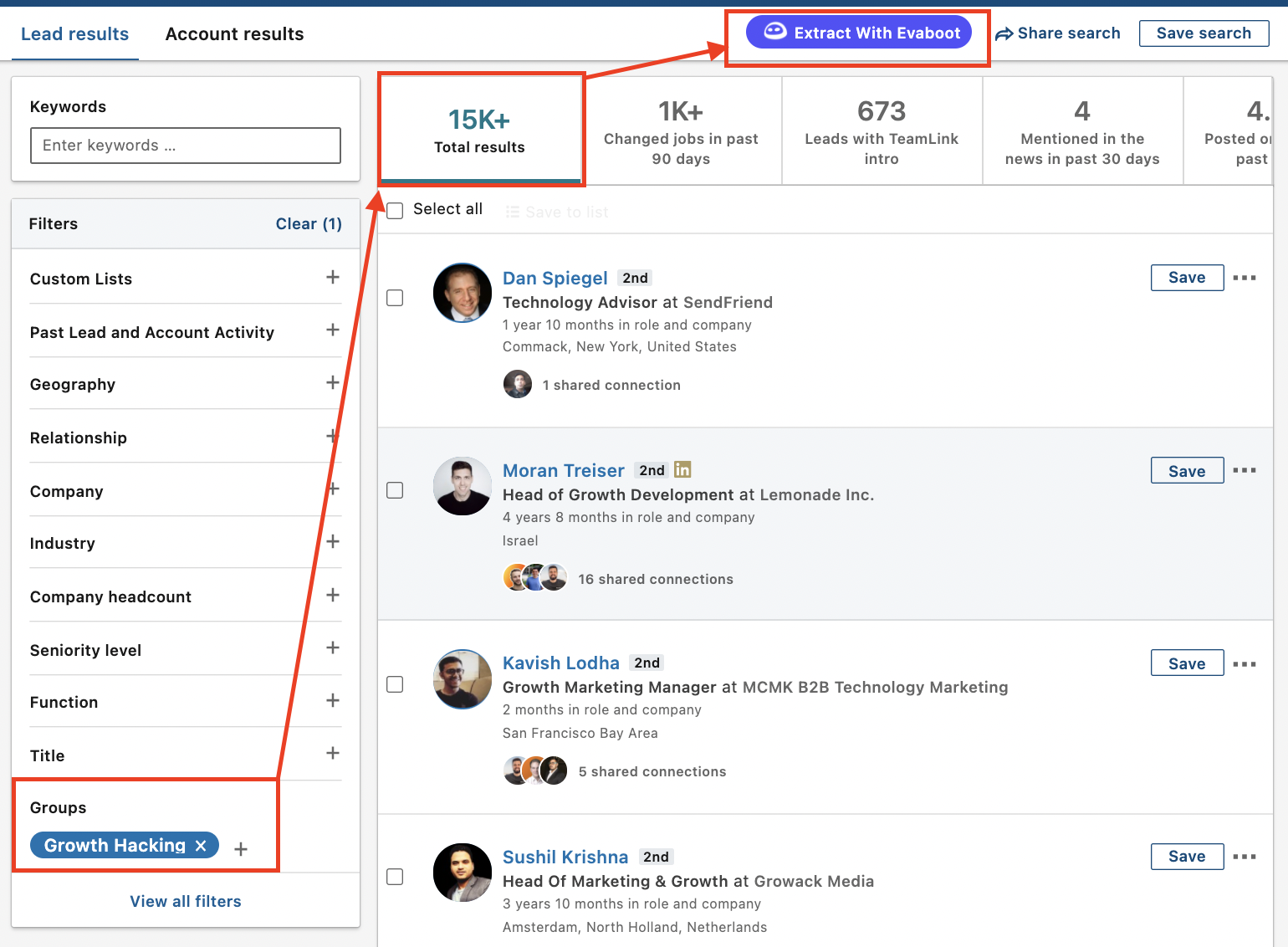The height and width of the screenshot is (947, 1288).
Task: Show leads who changed jobs in 90 days
Action: (681, 131)
